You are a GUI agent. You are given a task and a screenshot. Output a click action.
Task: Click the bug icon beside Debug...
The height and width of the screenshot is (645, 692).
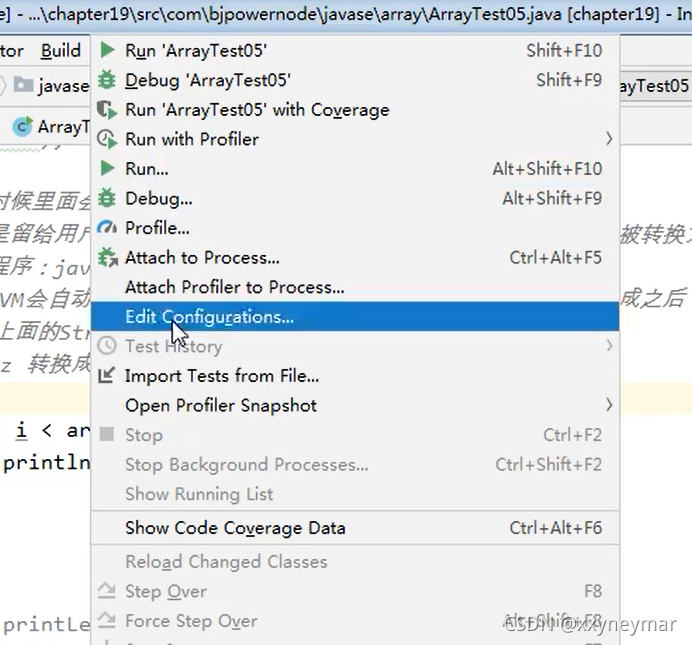tap(107, 198)
